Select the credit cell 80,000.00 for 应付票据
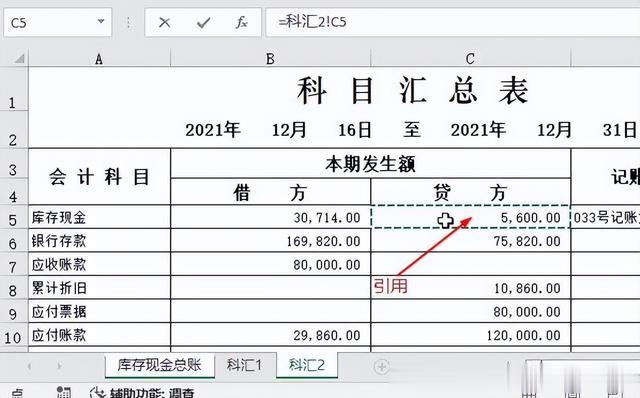Image resolution: width=640 pixels, height=398 pixels. pos(470,311)
